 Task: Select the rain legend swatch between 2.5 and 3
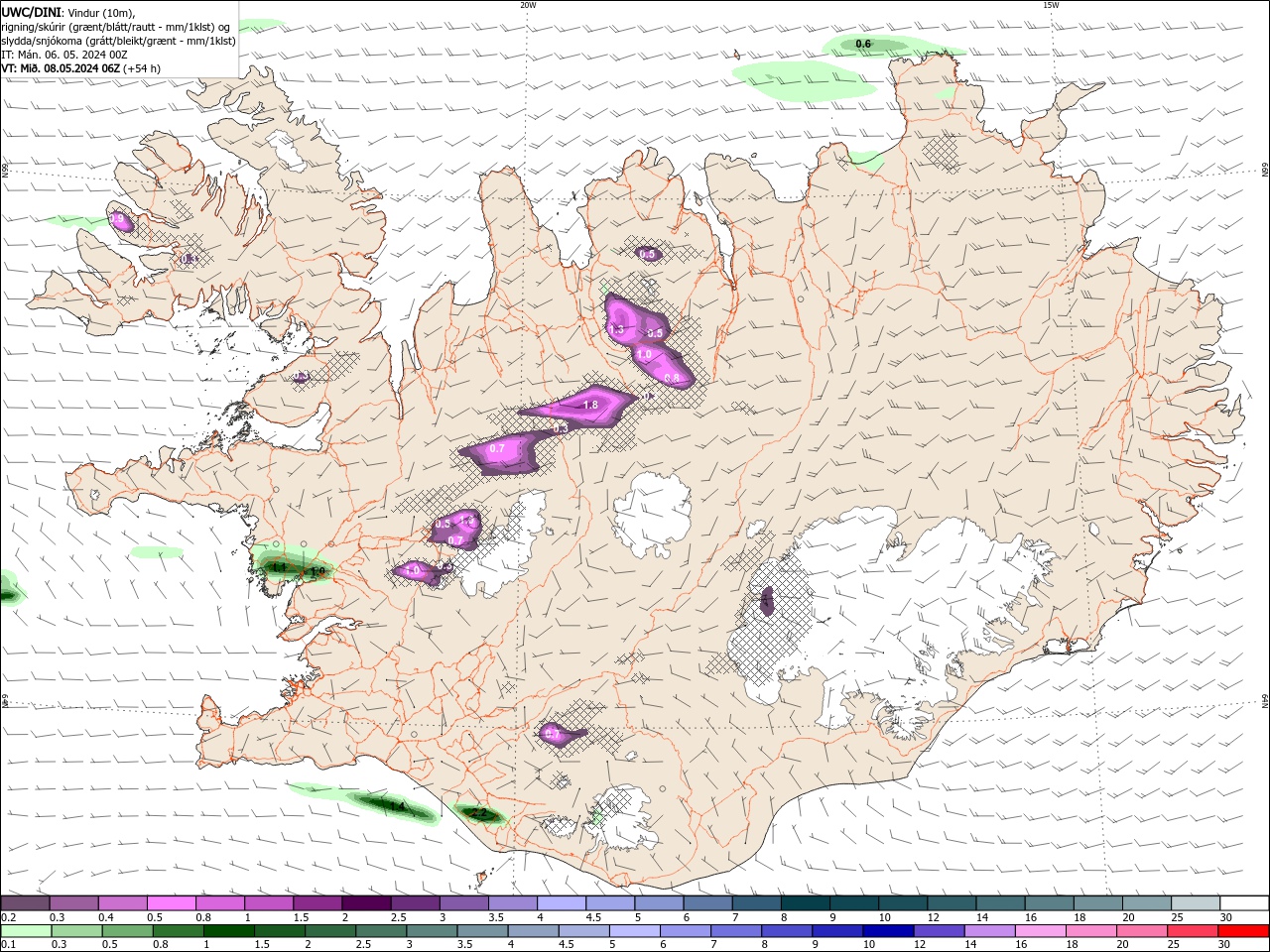click(381, 931)
